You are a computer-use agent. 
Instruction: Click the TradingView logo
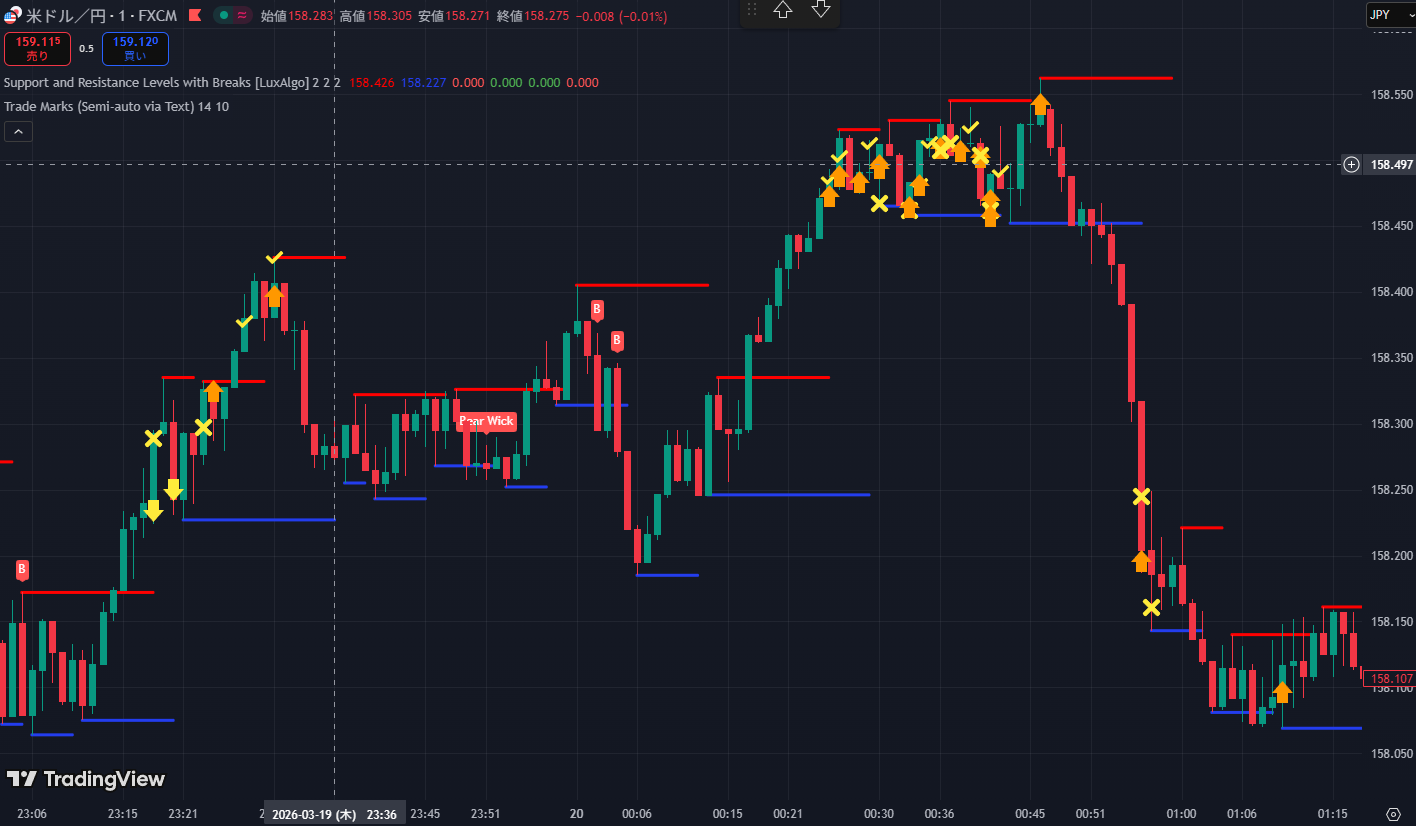(x=86, y=779)
